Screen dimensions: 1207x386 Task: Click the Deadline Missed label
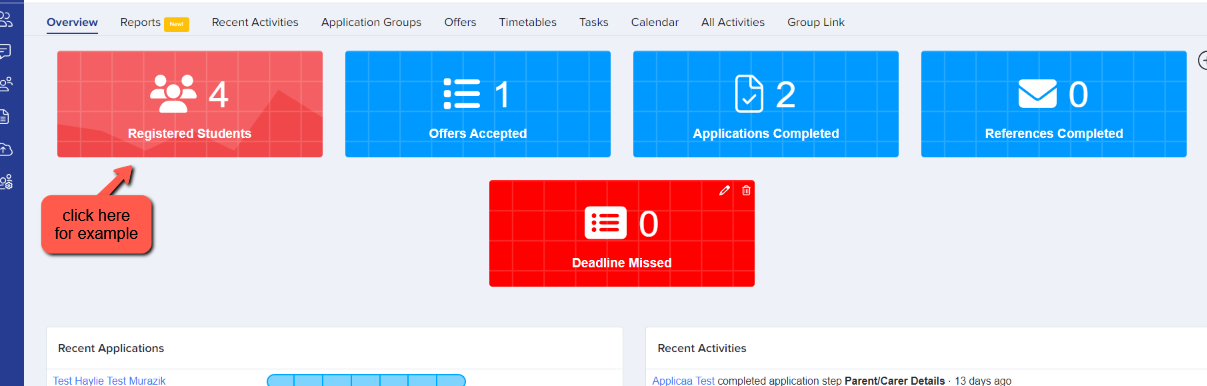point(622,263)
